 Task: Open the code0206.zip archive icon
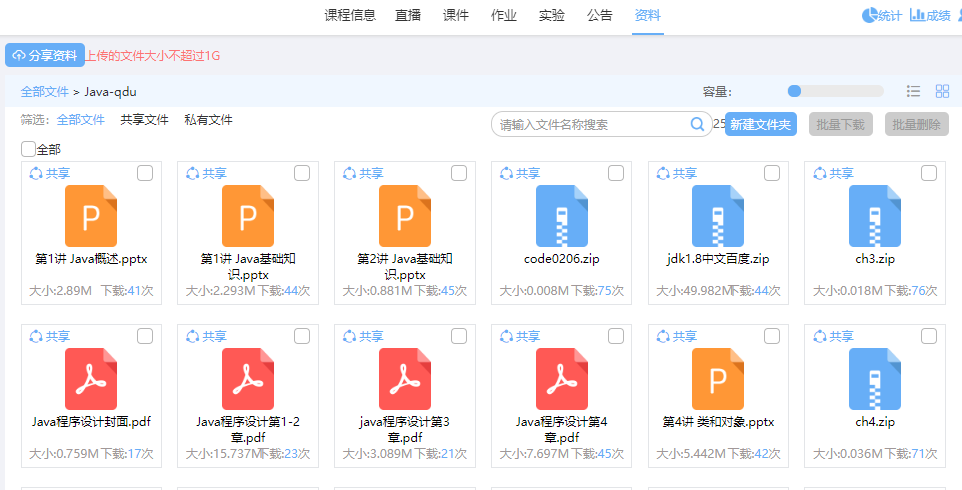(x=561, y=216)
